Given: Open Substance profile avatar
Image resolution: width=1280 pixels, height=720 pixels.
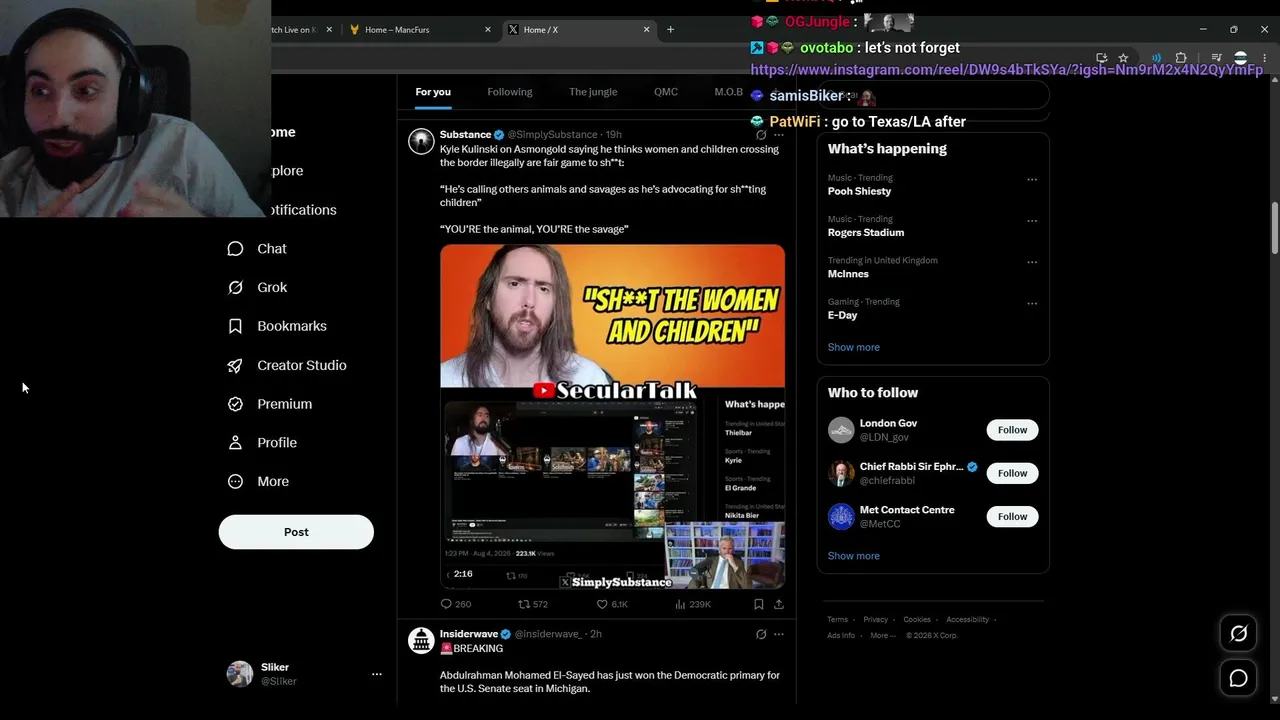Looking at the screenshot, I should pyautogui.click(x=421, y=141).
